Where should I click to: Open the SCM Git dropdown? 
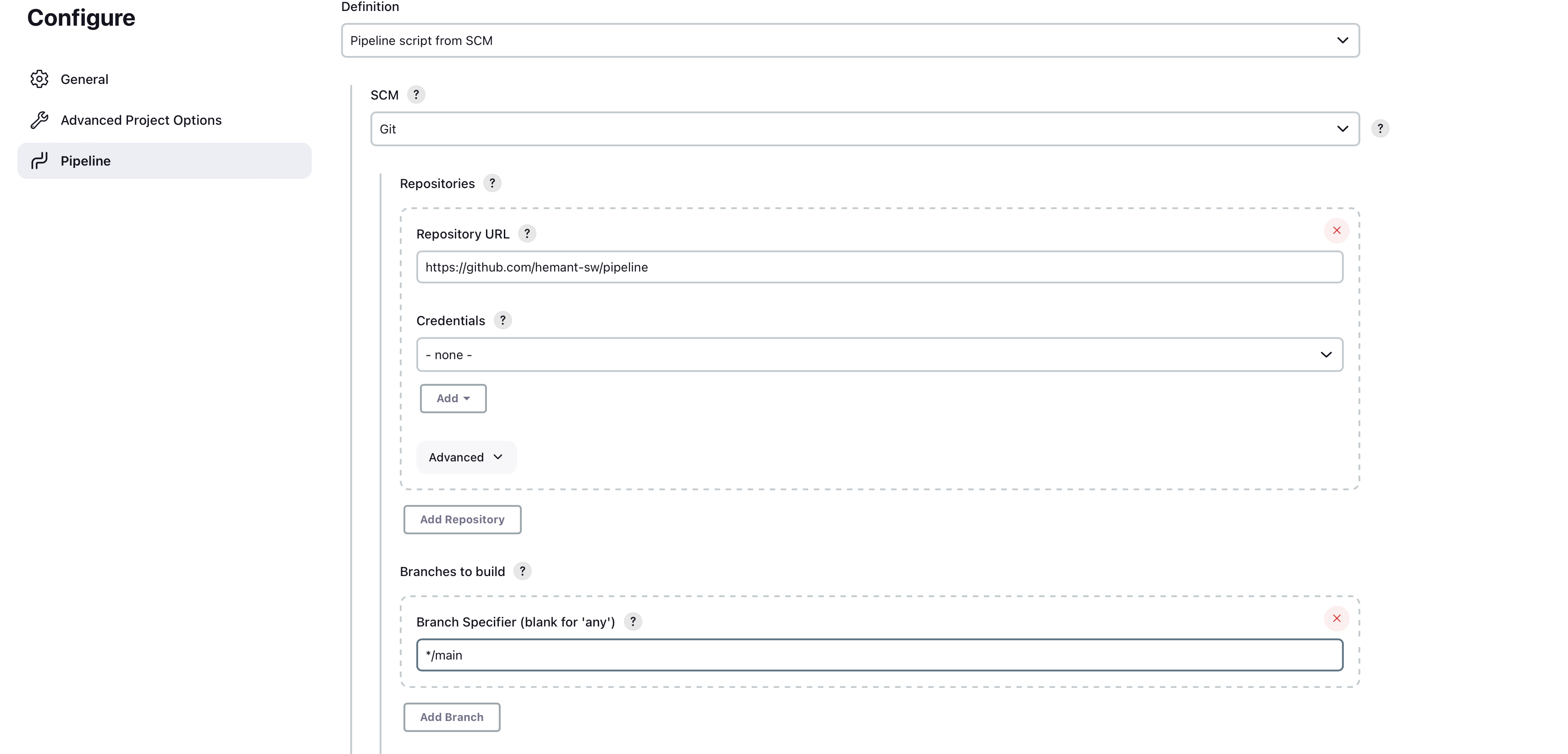(864, 129)
